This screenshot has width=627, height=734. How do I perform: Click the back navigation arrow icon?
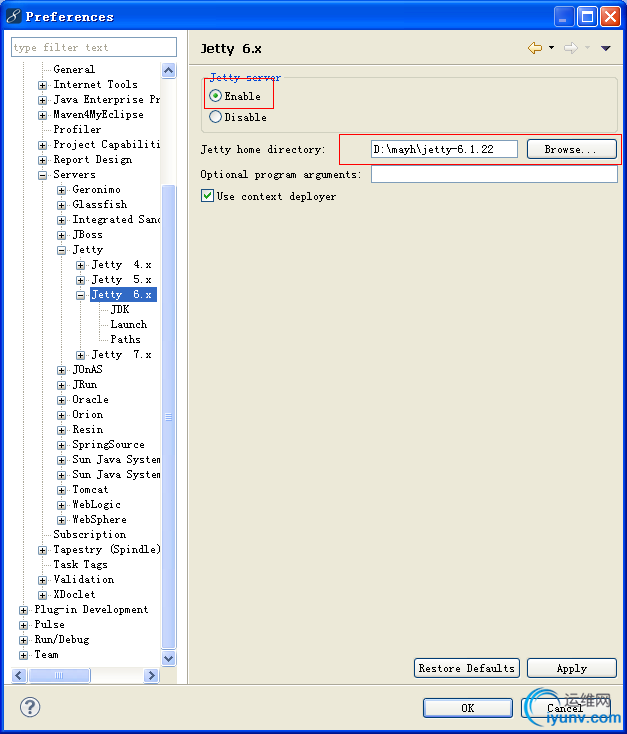[x=534, y=48]
